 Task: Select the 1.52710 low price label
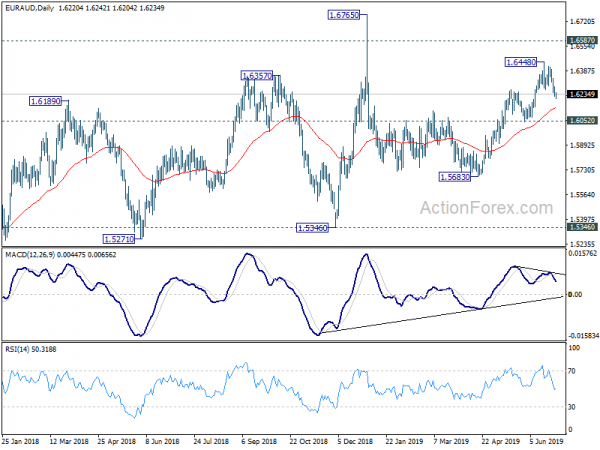[119, 239]
